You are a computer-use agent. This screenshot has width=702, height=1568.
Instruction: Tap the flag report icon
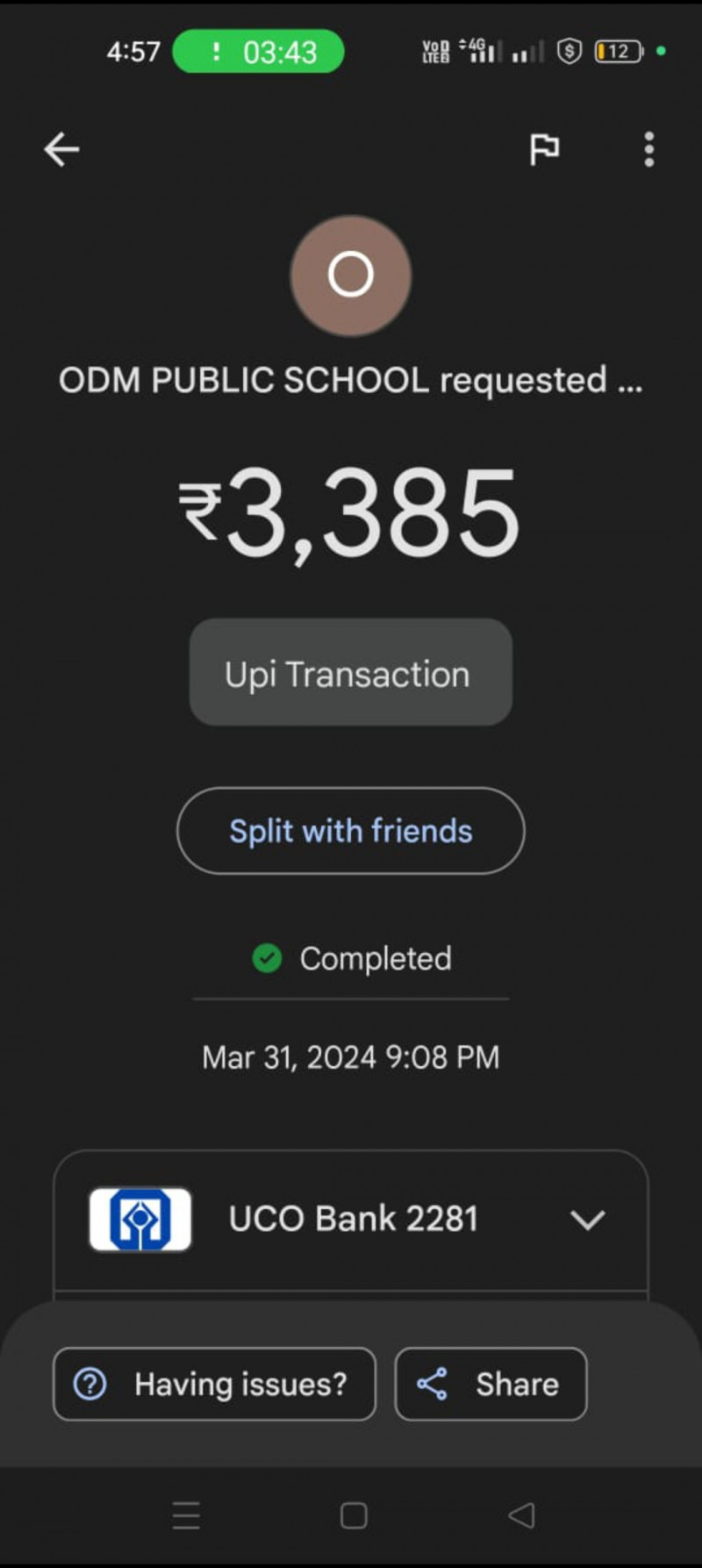click(544, 149)
